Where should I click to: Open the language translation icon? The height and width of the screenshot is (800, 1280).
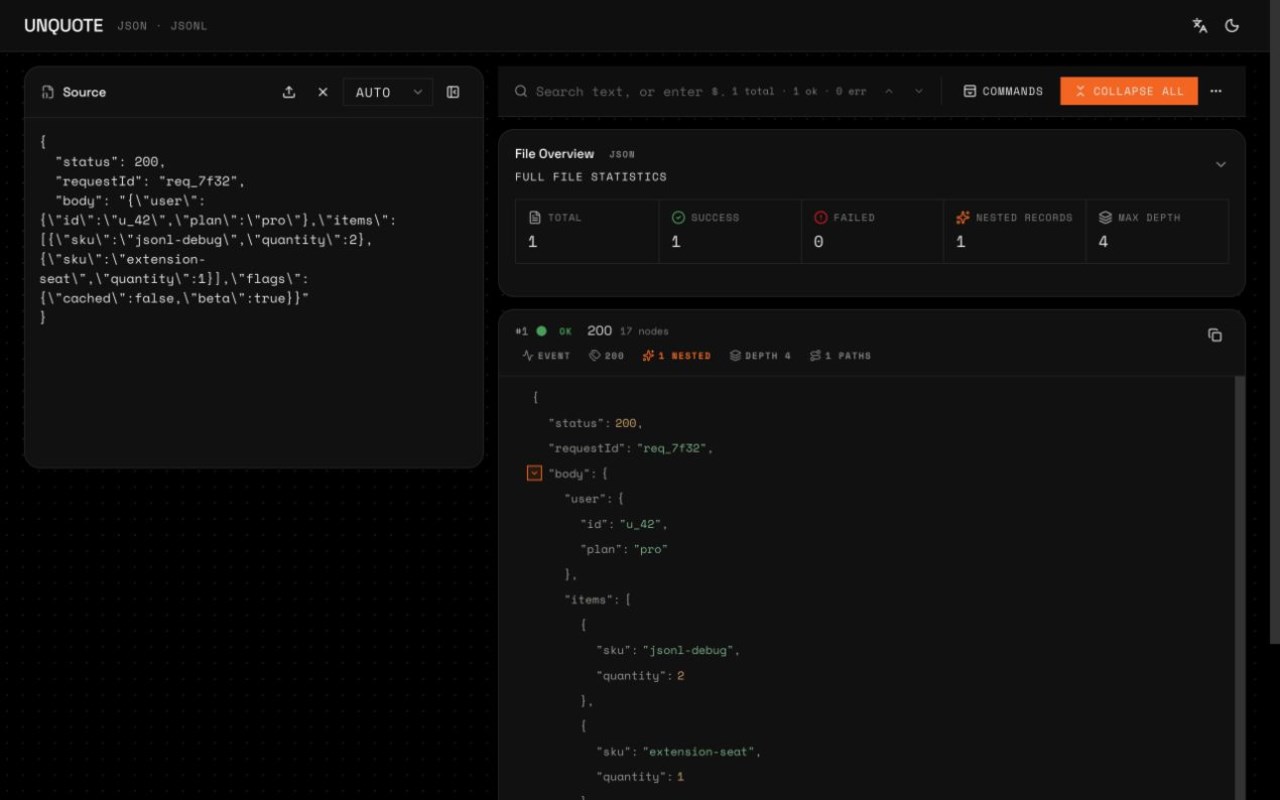point(1199,26)
